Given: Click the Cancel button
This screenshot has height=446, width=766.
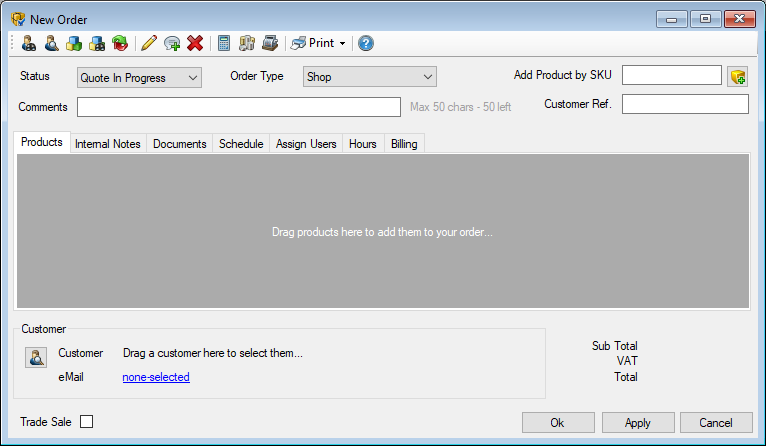Looking at the screenshot, I should point(716,423).
